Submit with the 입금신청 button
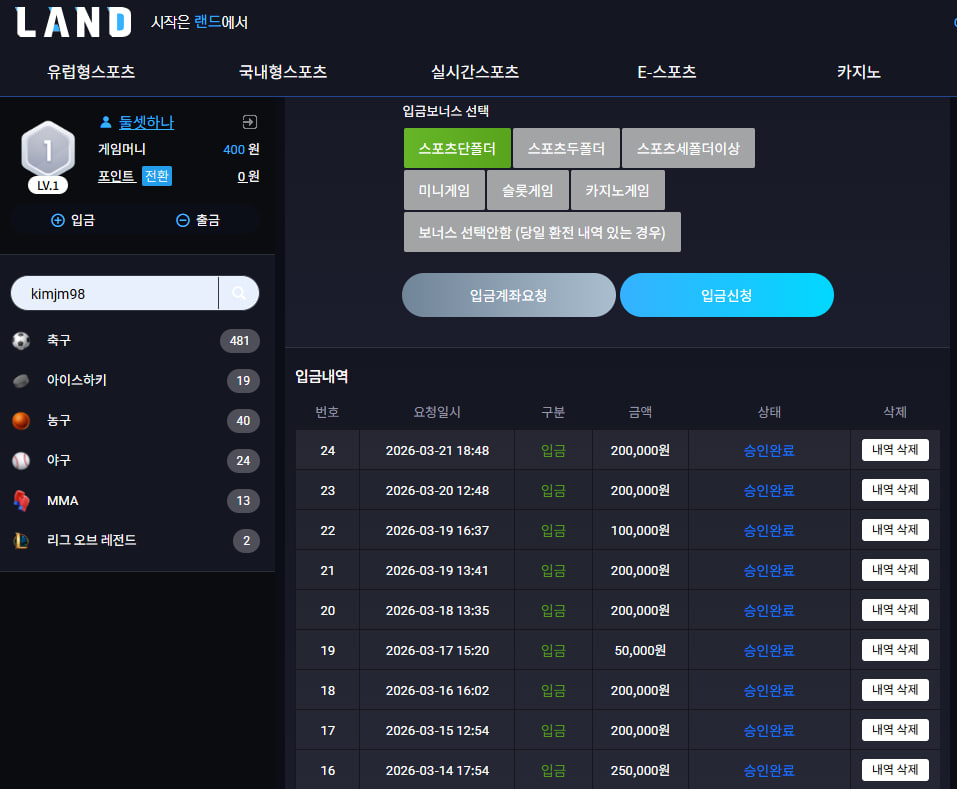This screenshot has height=789, width=957. click(726, 295)
